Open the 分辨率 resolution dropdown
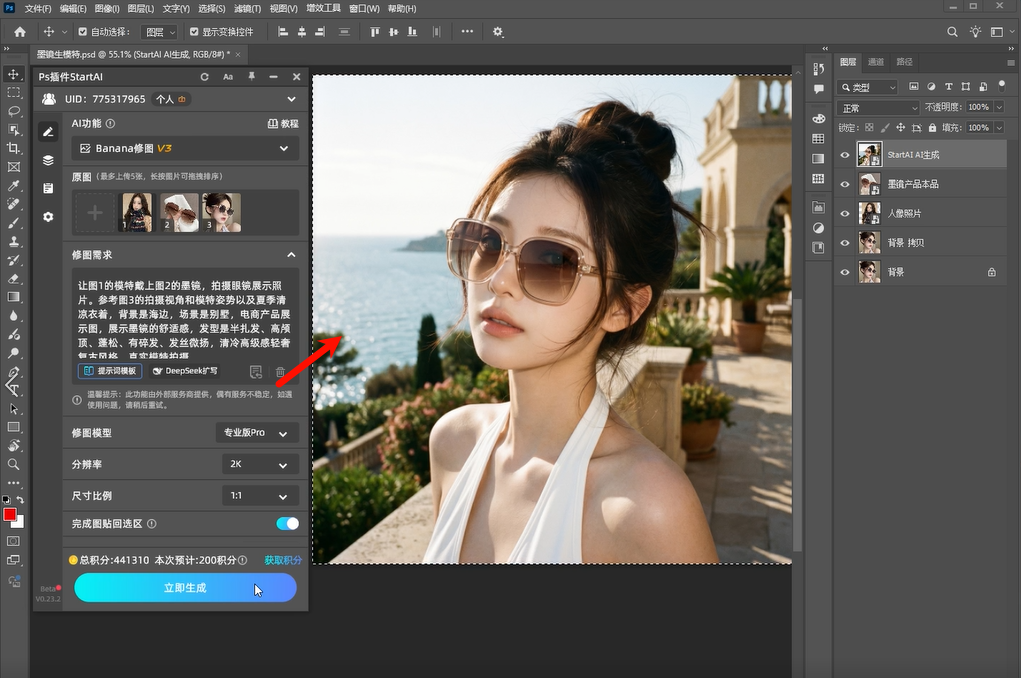The height and width of the screenshot is (678, 1021). coord(258,464)
